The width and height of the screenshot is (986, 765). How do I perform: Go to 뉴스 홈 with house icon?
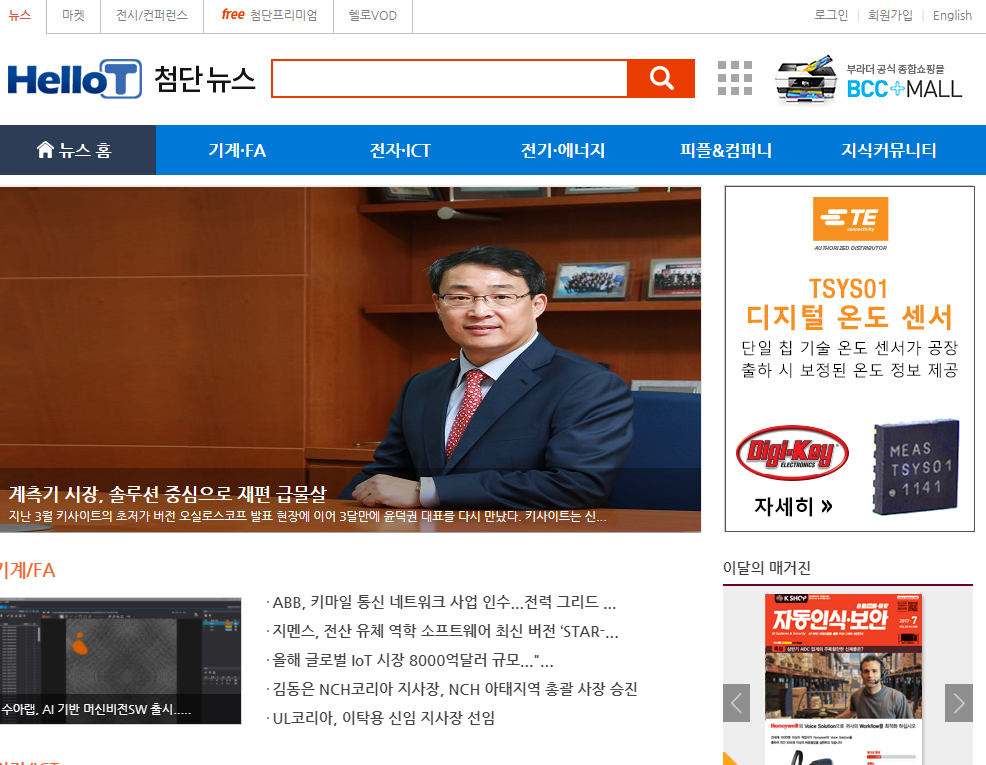point(76,151)
